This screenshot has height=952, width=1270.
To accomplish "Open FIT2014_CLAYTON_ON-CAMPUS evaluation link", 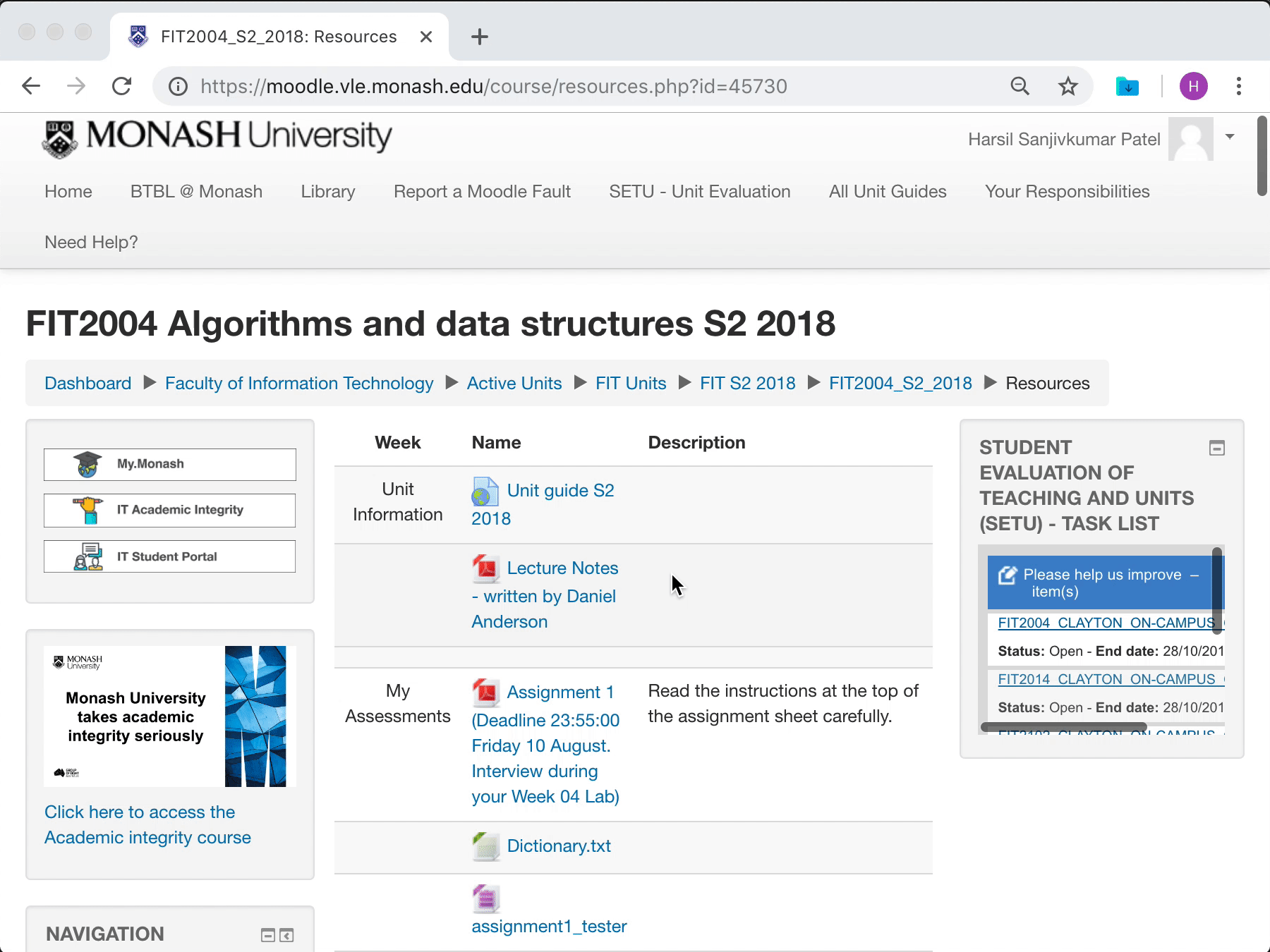I will click(x=1111, y=680).
